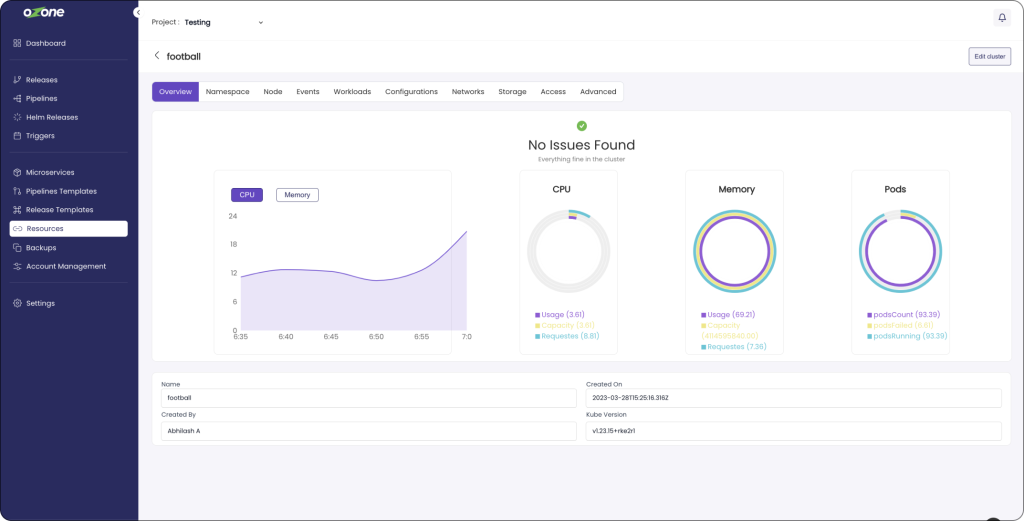The height and width of the screenshot is (521, 1024).
Task: Click the Kube Version field
Action: point(792,431)
